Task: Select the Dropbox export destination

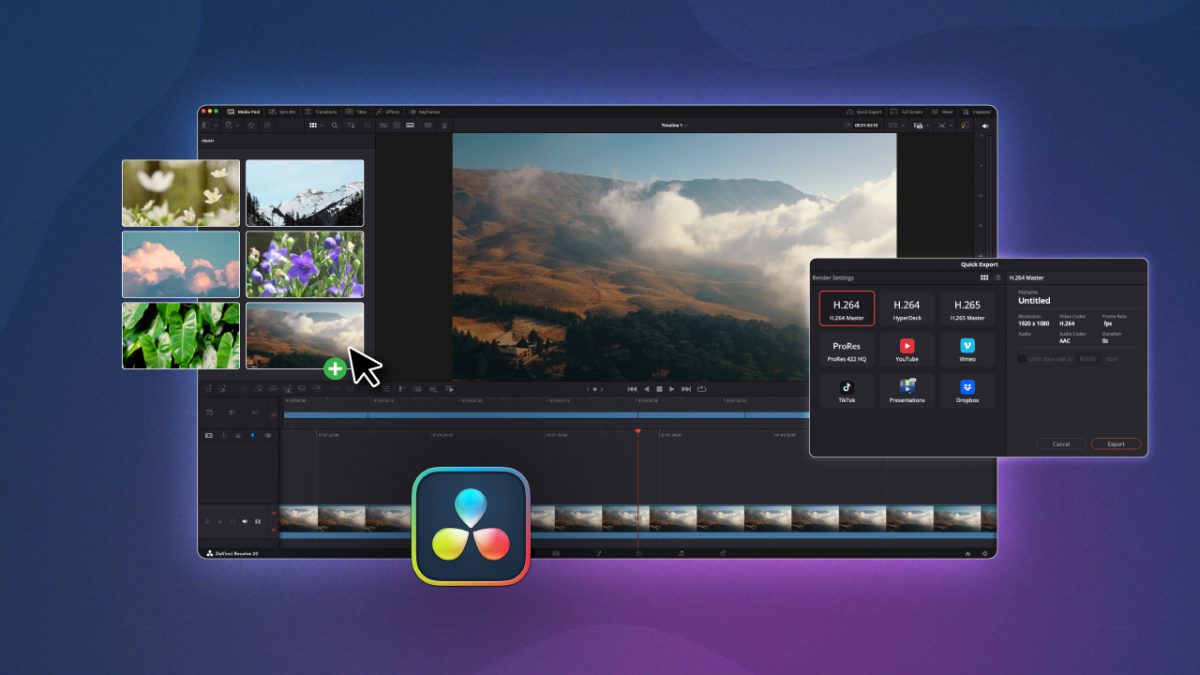Action: pos(967,390)
